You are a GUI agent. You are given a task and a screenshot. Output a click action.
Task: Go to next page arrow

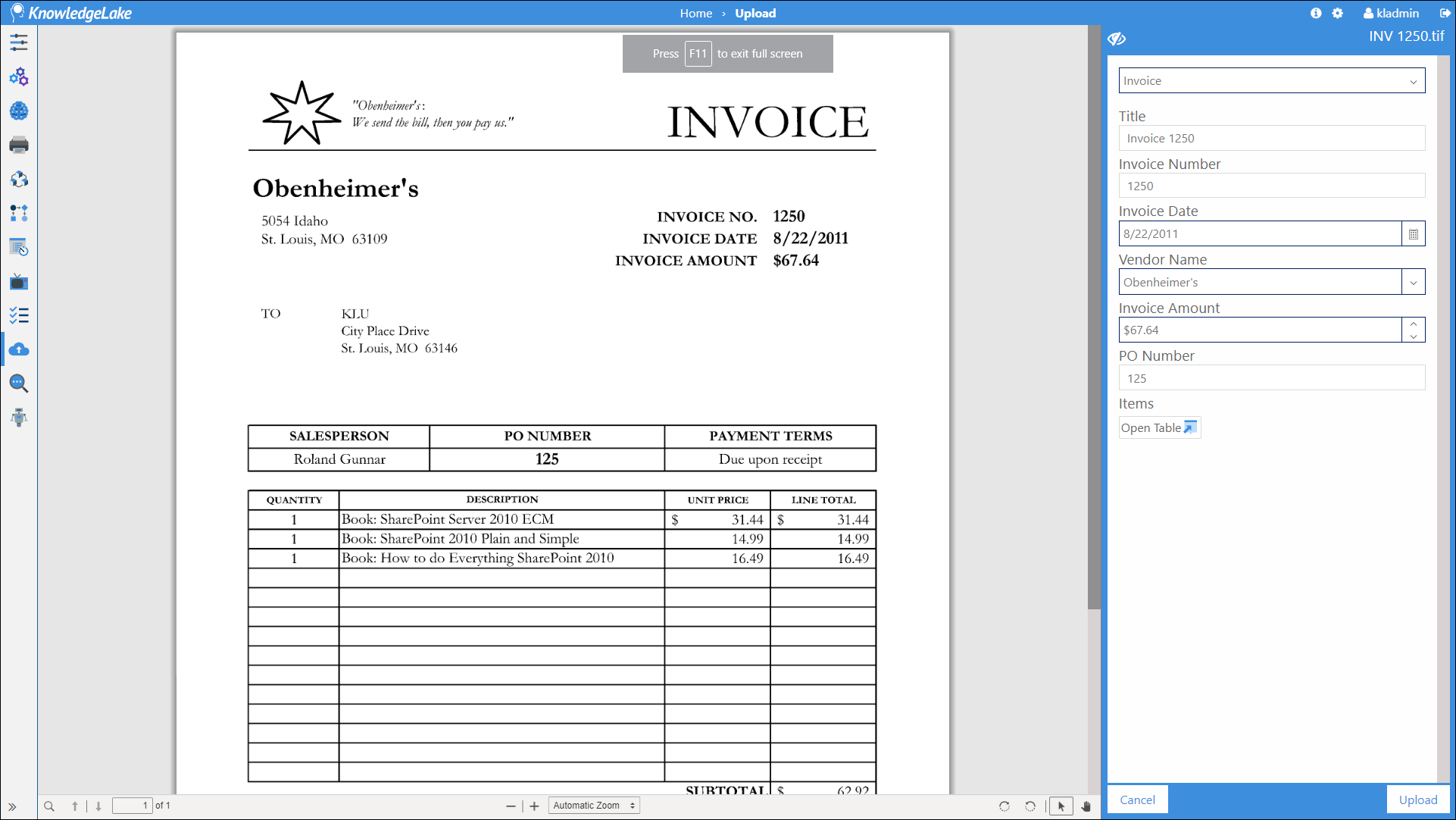(98, 806)
